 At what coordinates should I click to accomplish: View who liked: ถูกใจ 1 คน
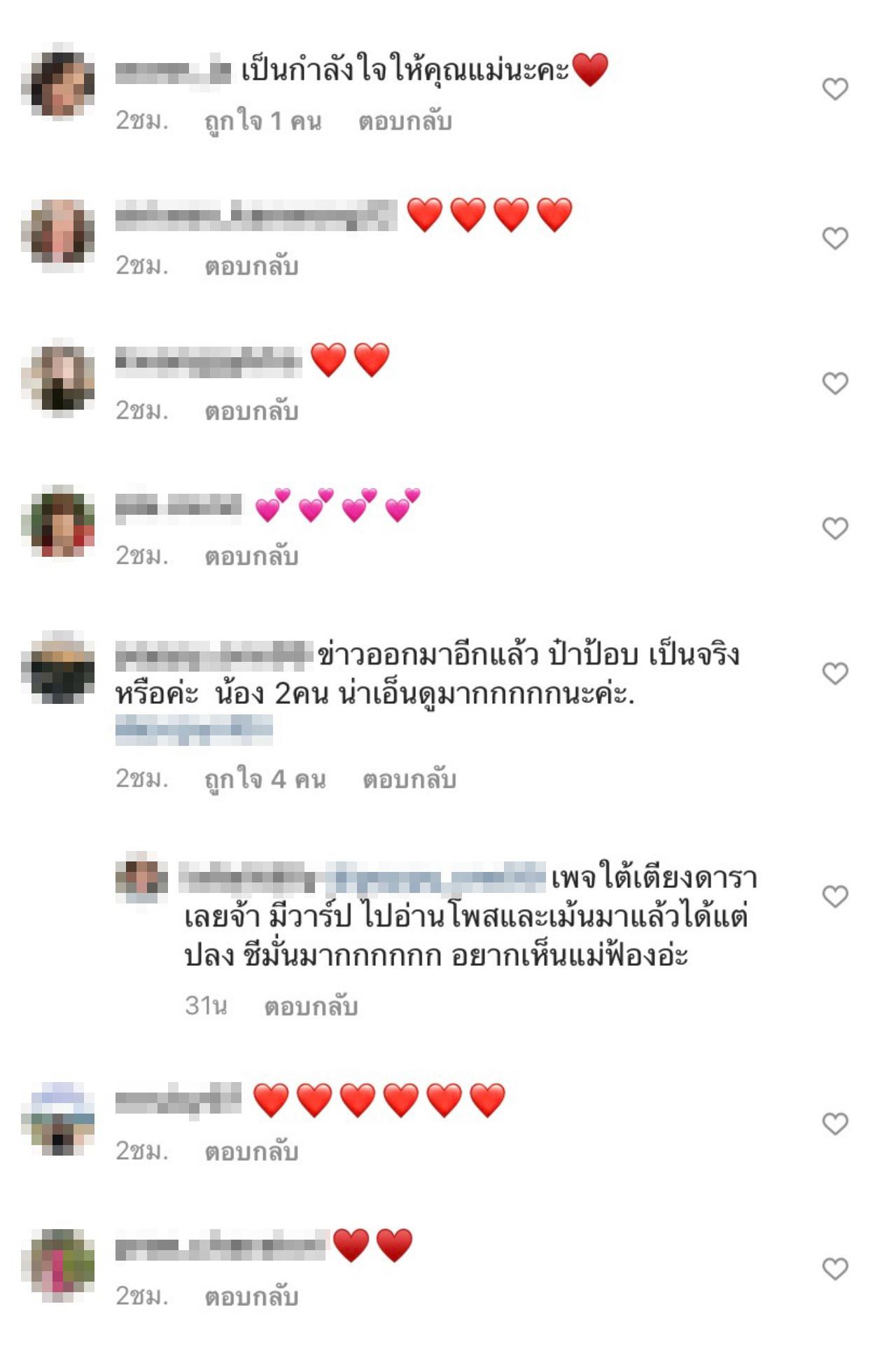pos(263,121)
